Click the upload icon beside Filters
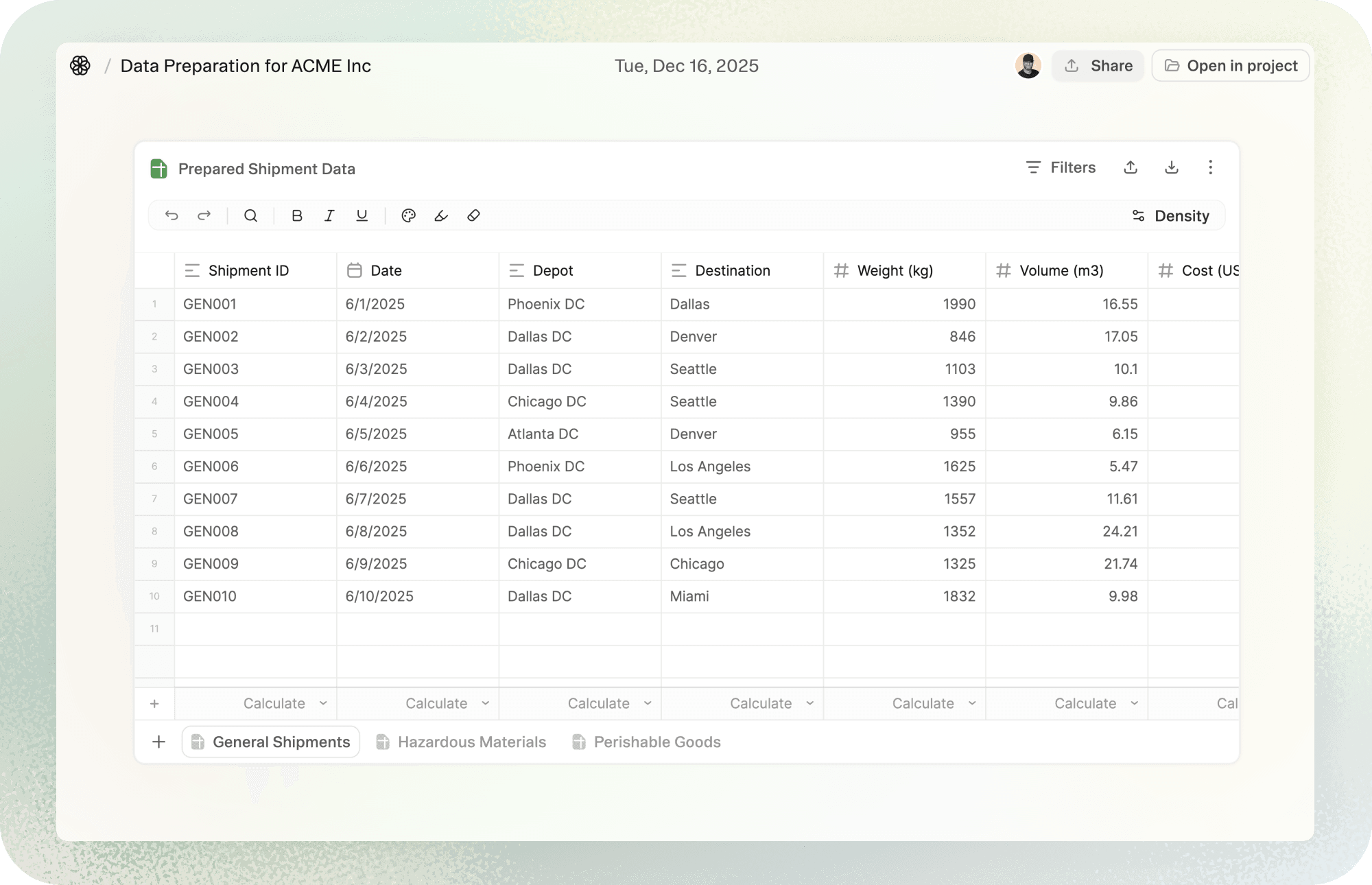Screen dimensions: 1372x885 [x=1131, y=167]
